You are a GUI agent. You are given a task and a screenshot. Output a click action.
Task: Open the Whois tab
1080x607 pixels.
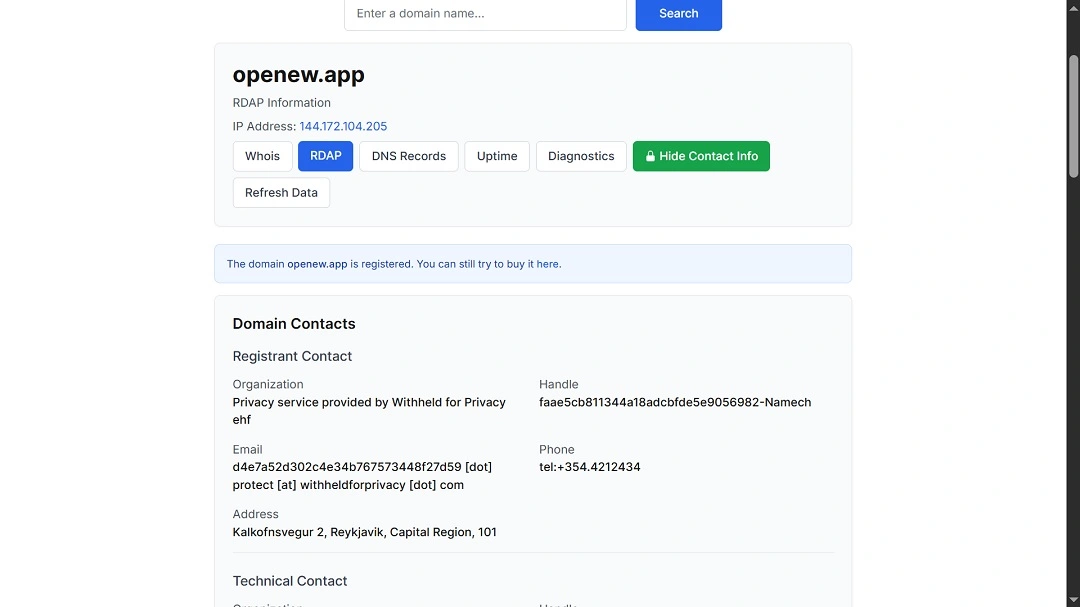(x=262, y=156)
